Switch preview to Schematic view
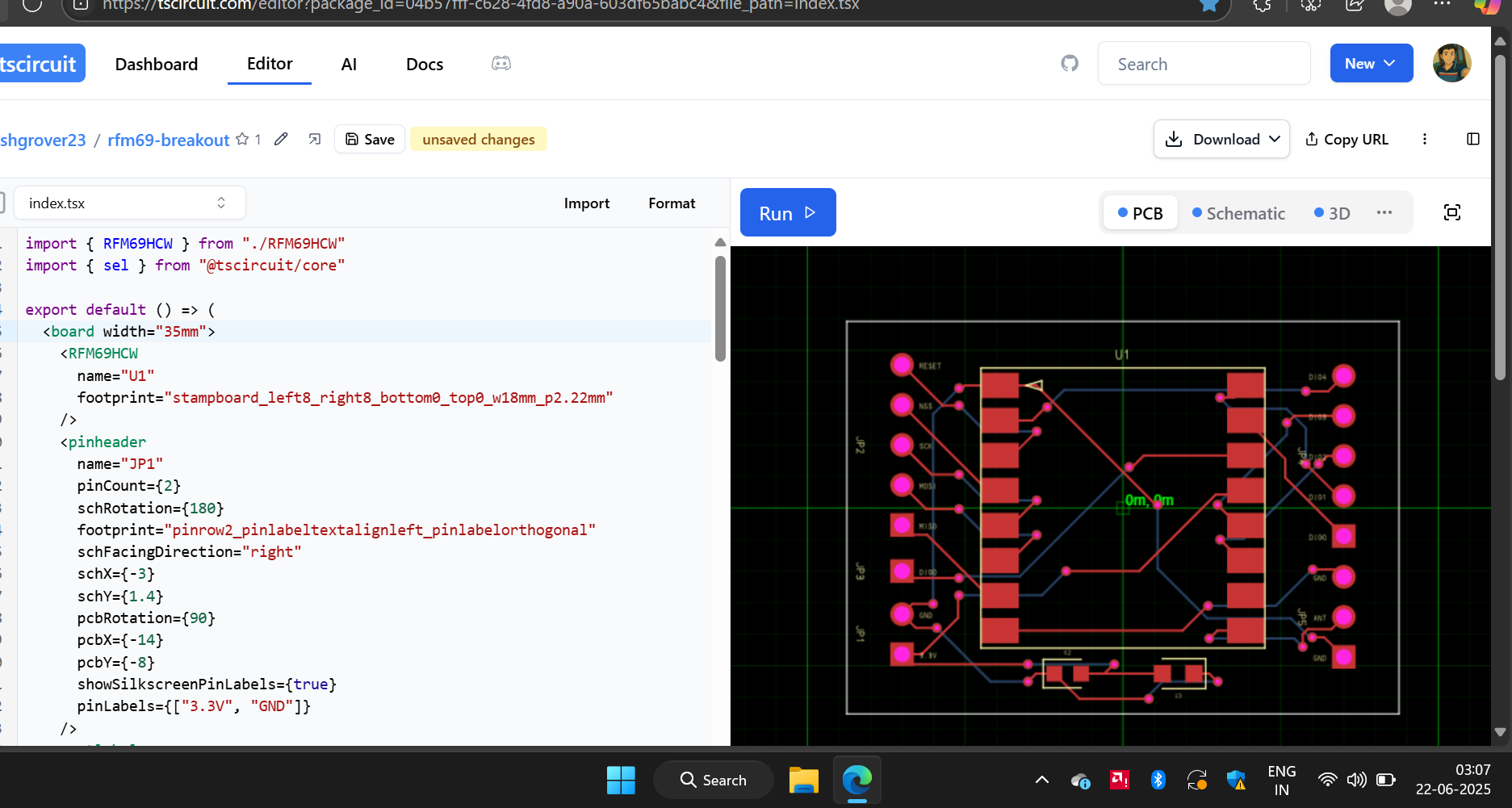 (1238, 213)
